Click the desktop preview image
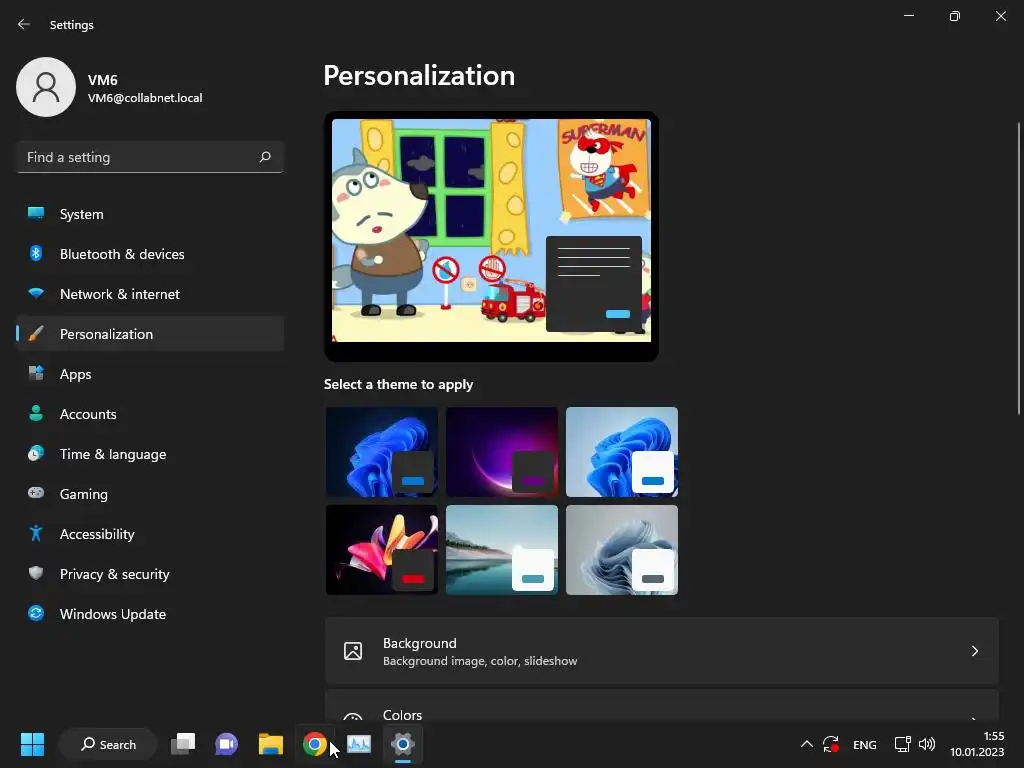The width and height of the screenshot is (1024, 768). (491, 230)
